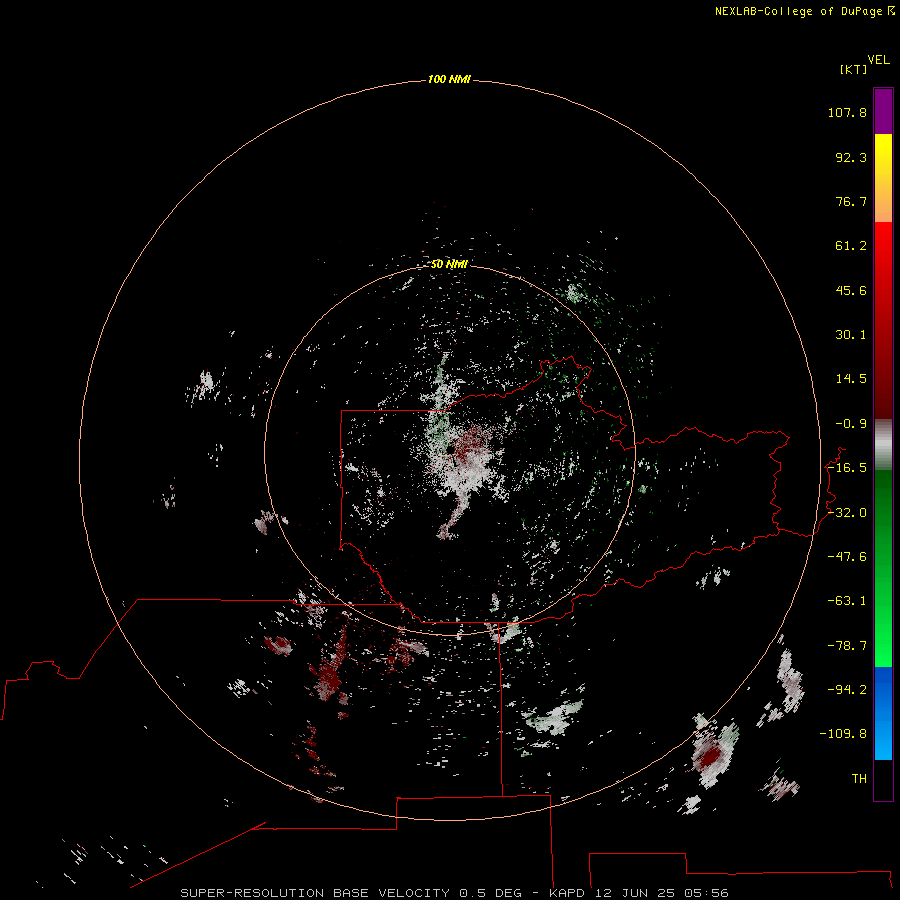The height and width of the screenshot is (900, 900).
Task: Click the blue segment of the velocity color bar
Action: (883, 713)
